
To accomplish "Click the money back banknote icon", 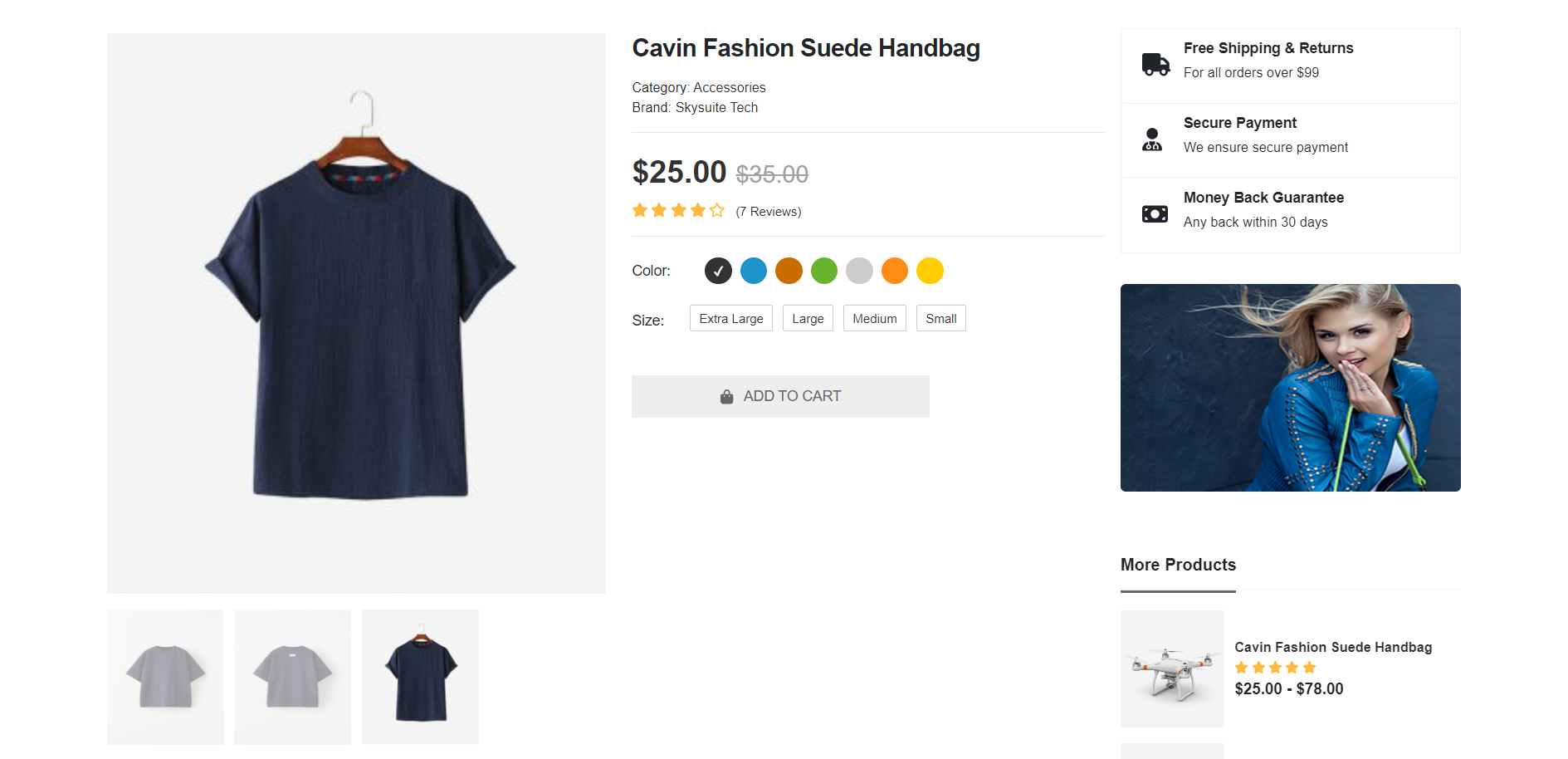I will pyautogui.click(x=1155, y=214).
